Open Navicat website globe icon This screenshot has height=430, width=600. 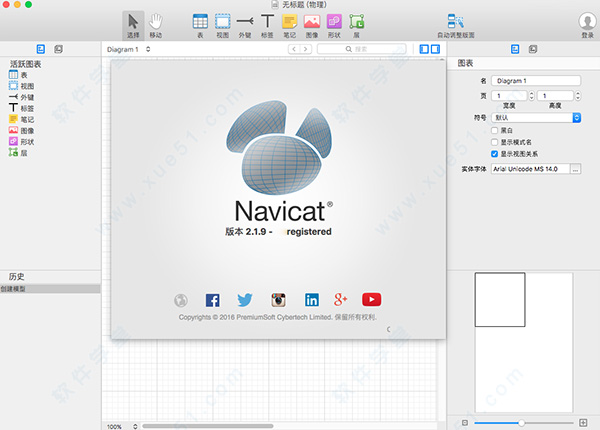[x=181, y=300]
